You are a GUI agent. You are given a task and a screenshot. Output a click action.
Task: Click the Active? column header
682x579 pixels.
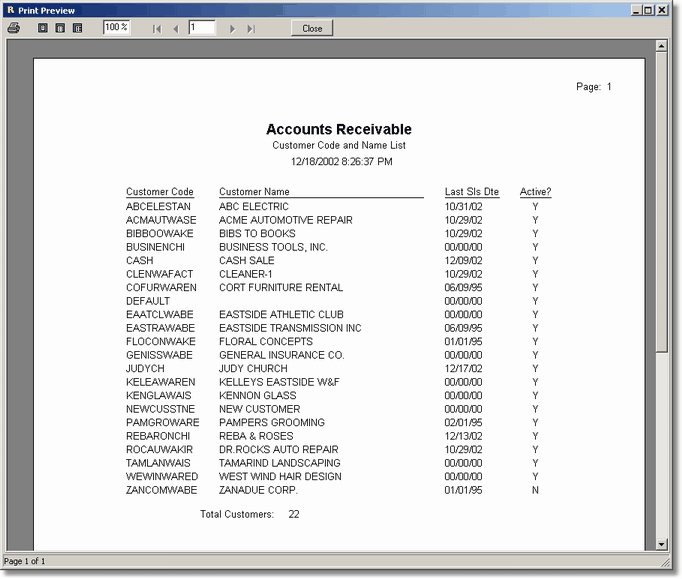[535, 192]
